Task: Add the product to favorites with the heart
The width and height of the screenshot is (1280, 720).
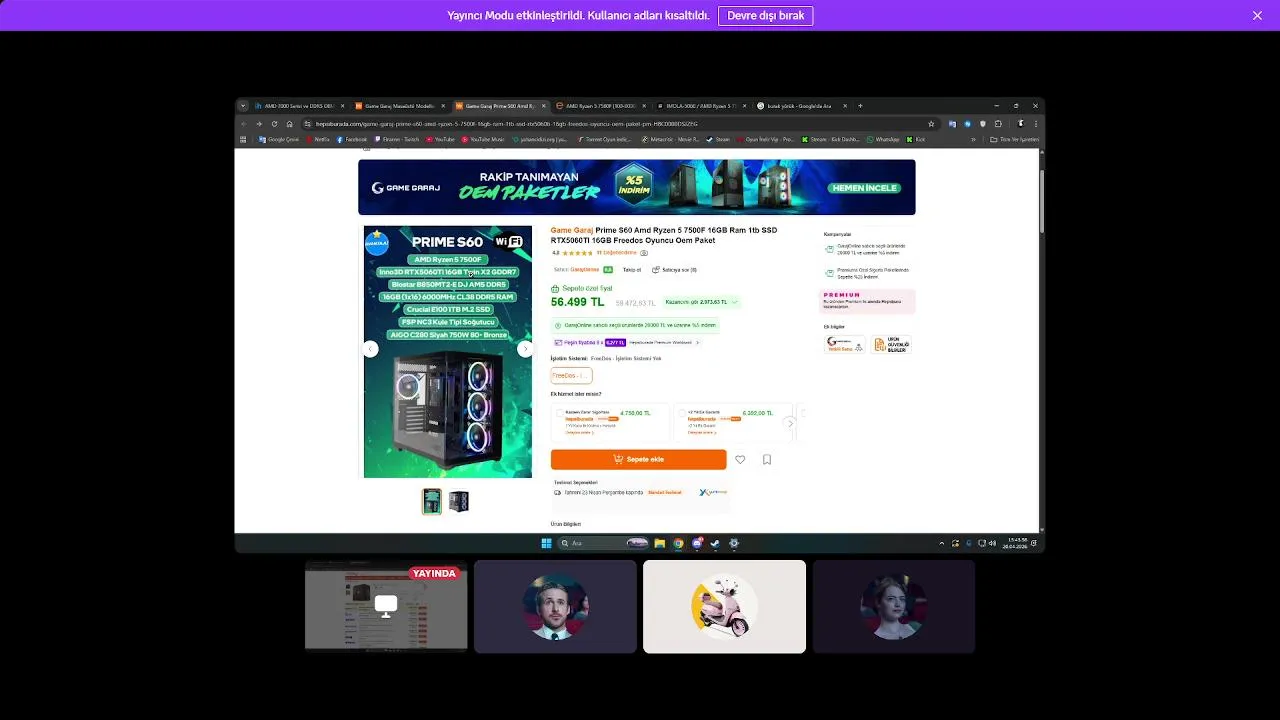Action: point(740,460)
